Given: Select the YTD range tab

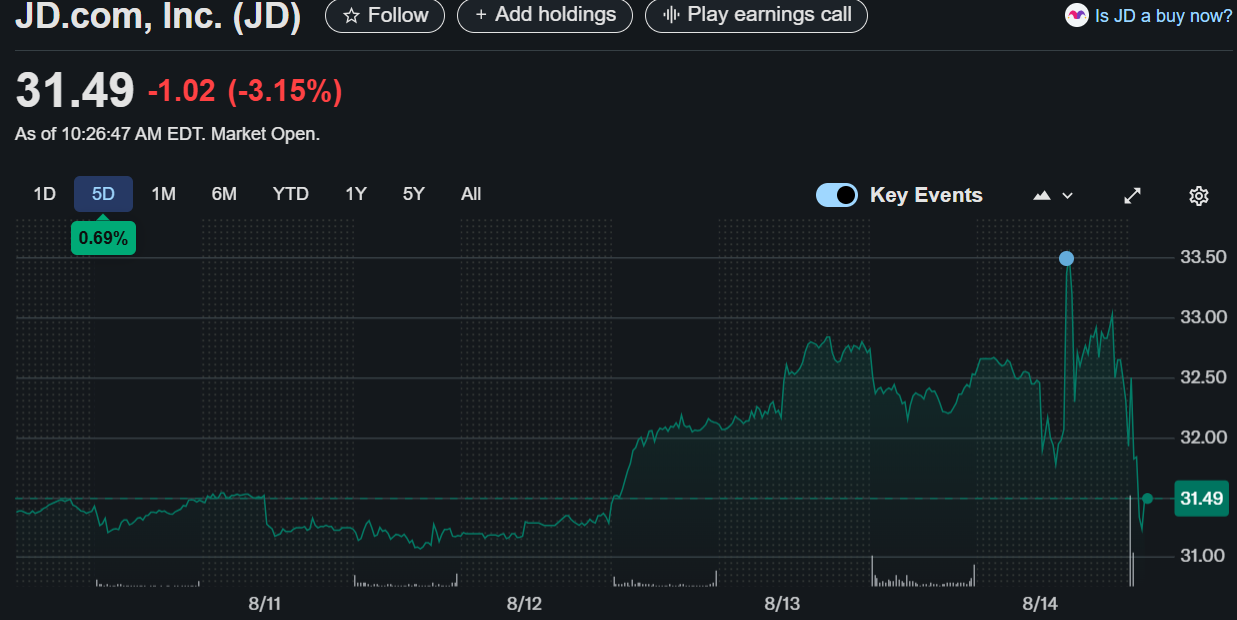Looking at the screenshot, I should pyautogui.click(x=291, y=194).
